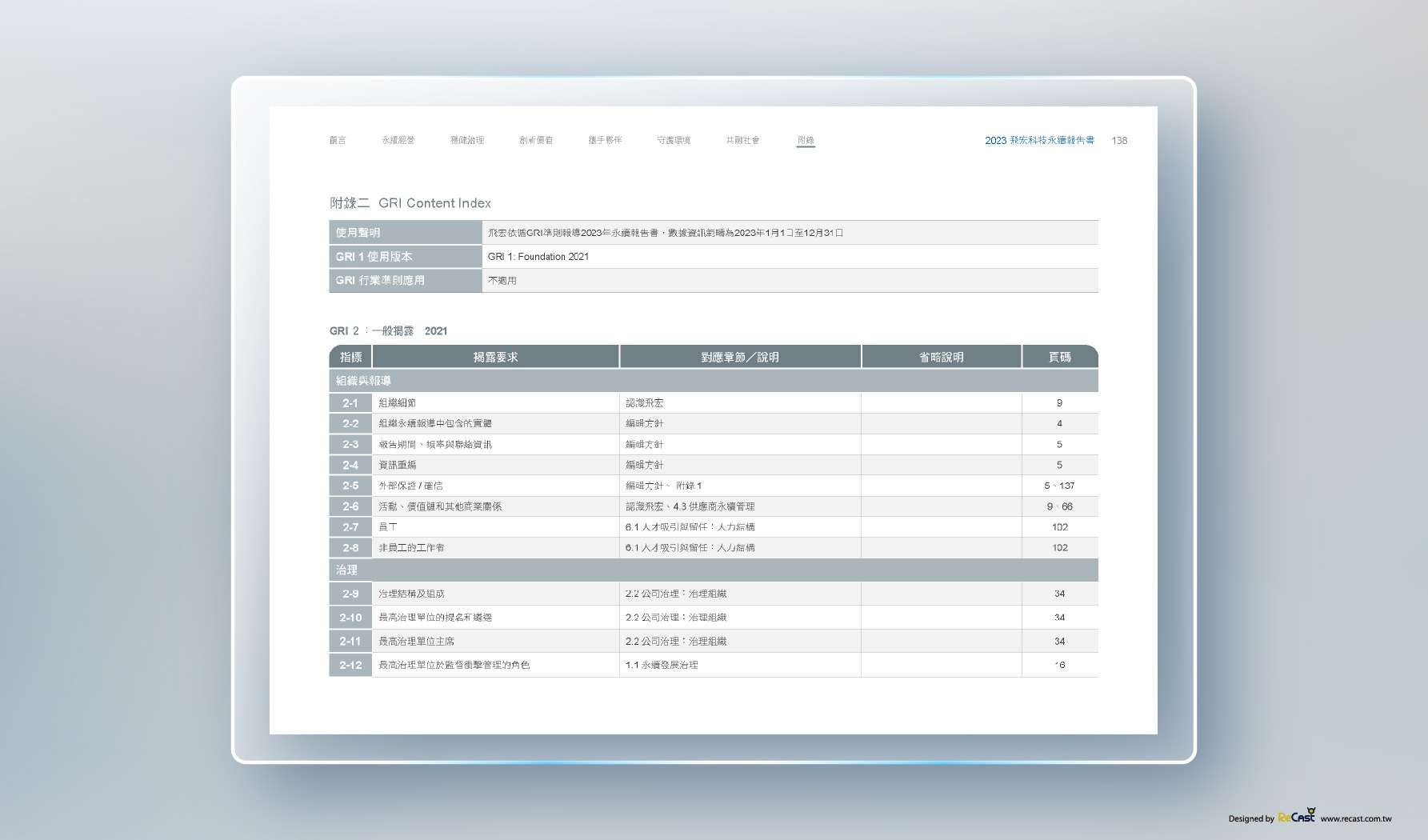Click the 報告期間、頻率與聯絡資訊 cell

pos(496,445)
